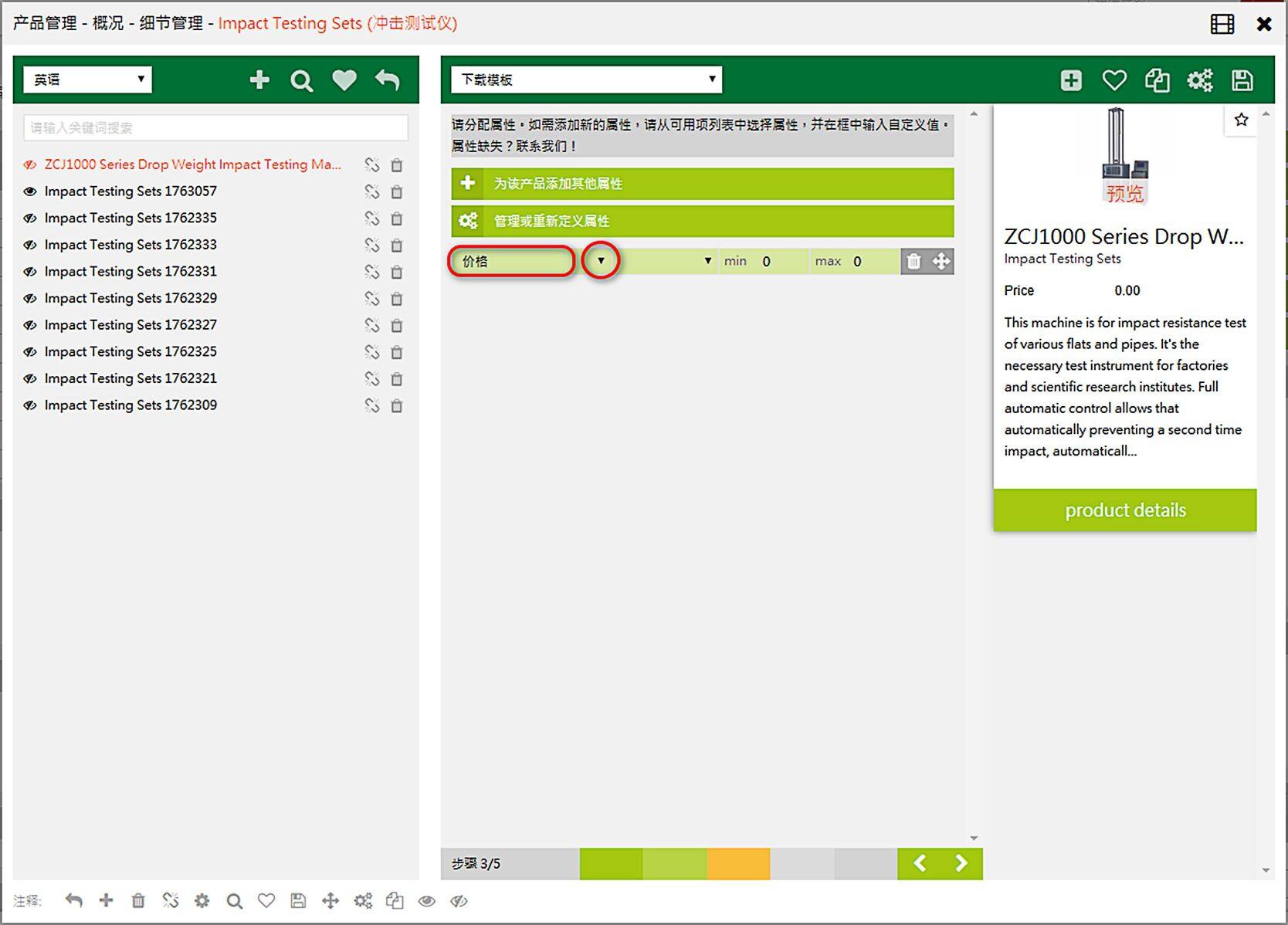Toggle visibility of Impact Testing Sets 1763057

[30, 191]
